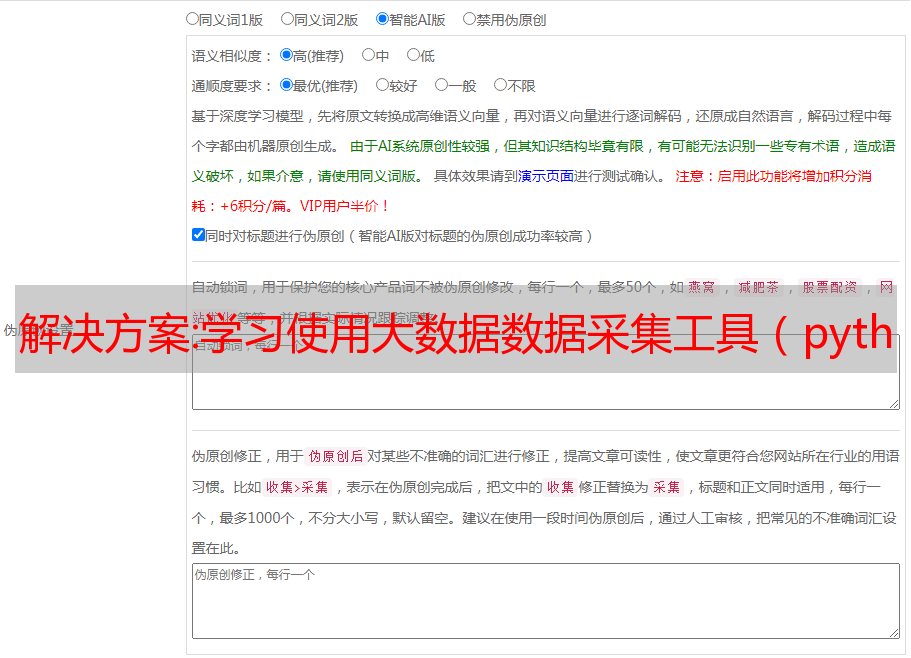Set 语义相似度 to 低
This screenshot has width=911, height=658.
point(413,55)
